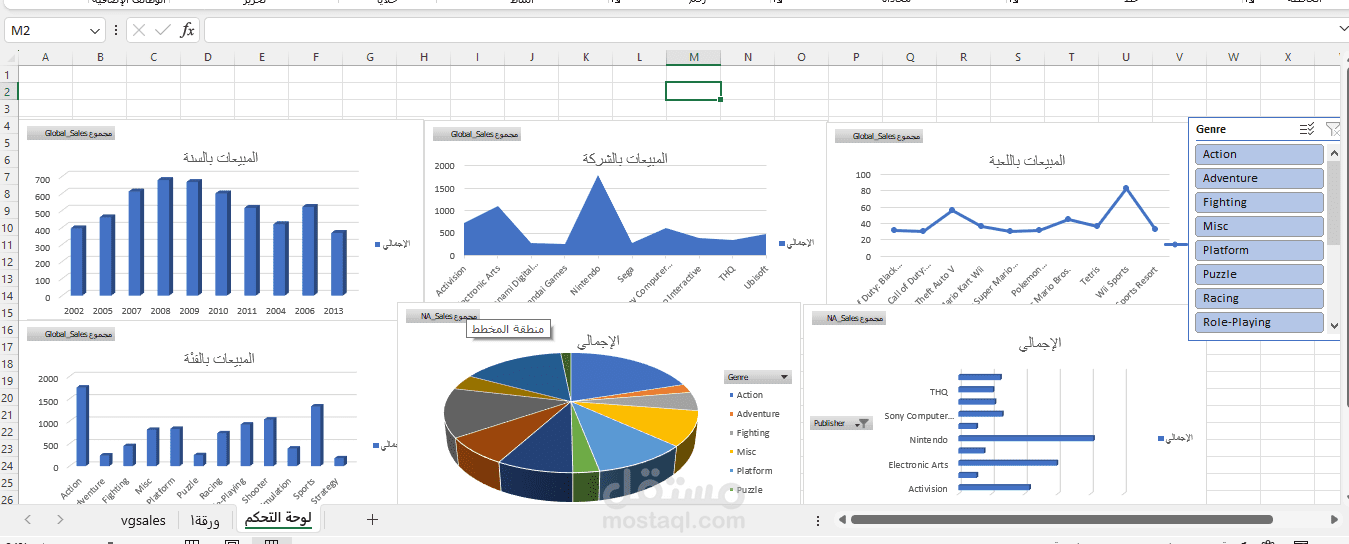Screen dimensions: 1349x544
Task: Select row 2 header
Action: pos(8,92)
